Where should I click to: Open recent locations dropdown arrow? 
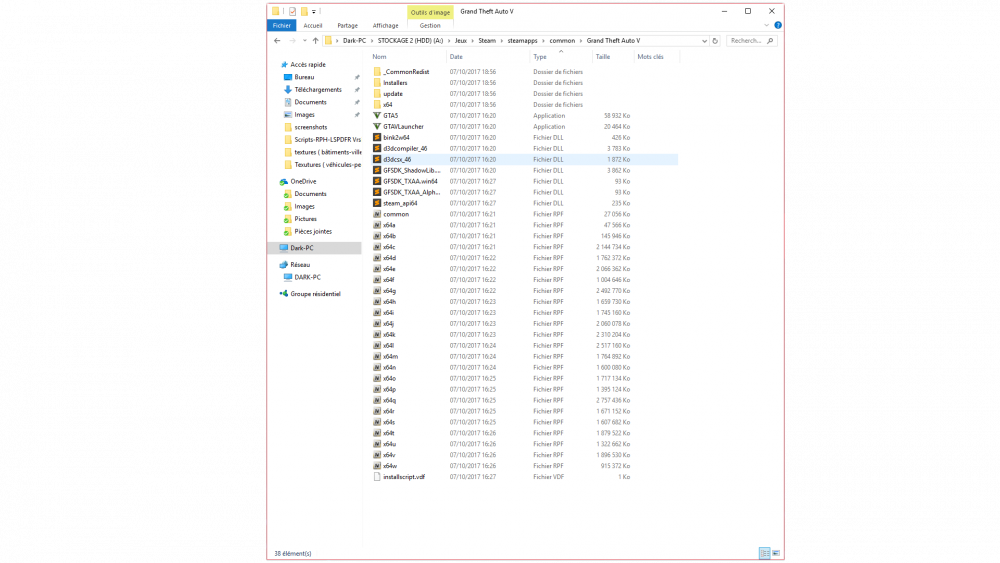coord(304,41)
